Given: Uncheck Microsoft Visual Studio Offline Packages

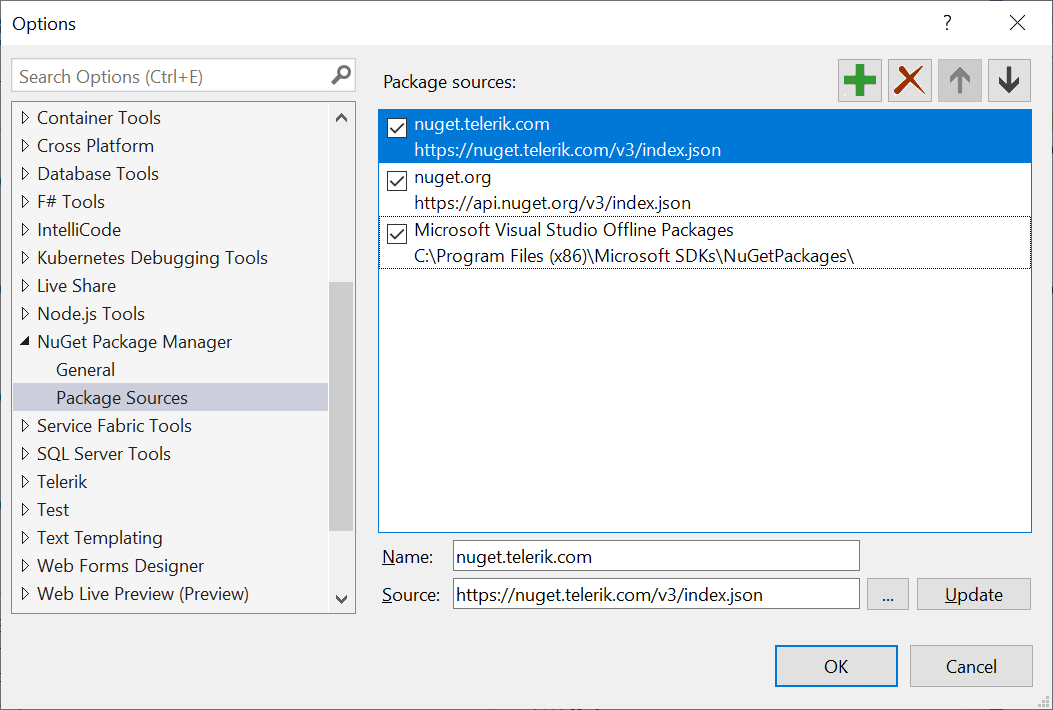Looking at the screenshot, I should point(396,234).
